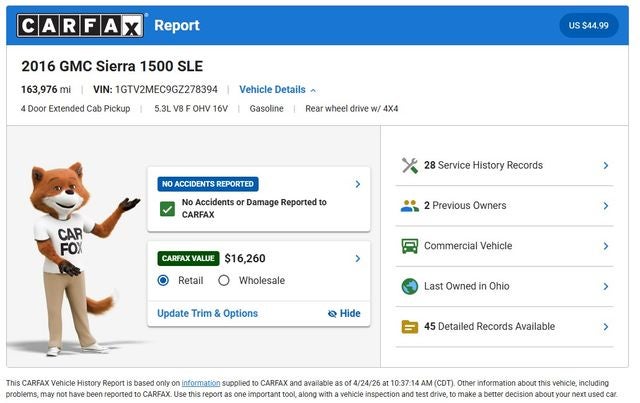The width and height of the screenshot is (640, 403).
Task: Expand the No Accidents Reported arrow
Action: (x=358, y=184)
